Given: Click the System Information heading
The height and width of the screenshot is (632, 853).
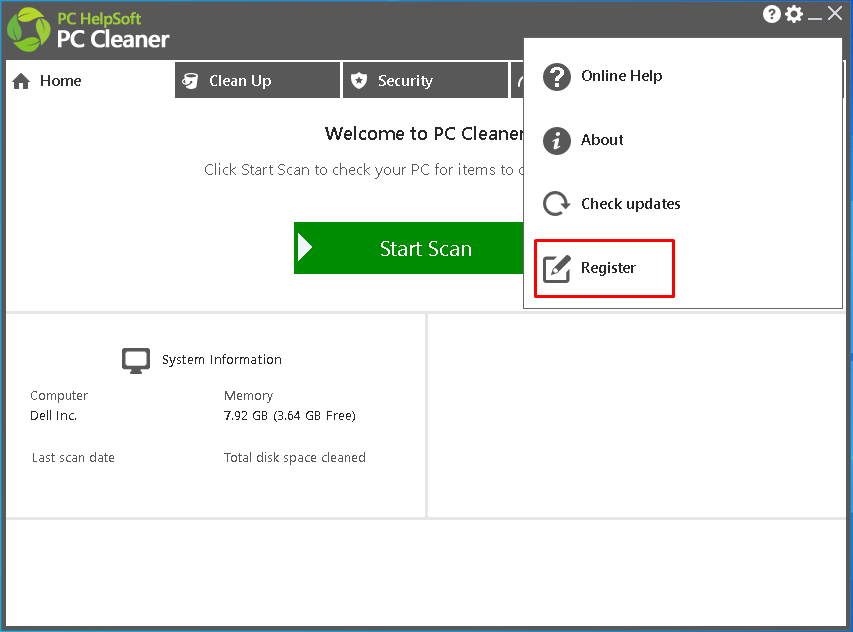Looking at the screenshot, I should (x=221, y=360).
